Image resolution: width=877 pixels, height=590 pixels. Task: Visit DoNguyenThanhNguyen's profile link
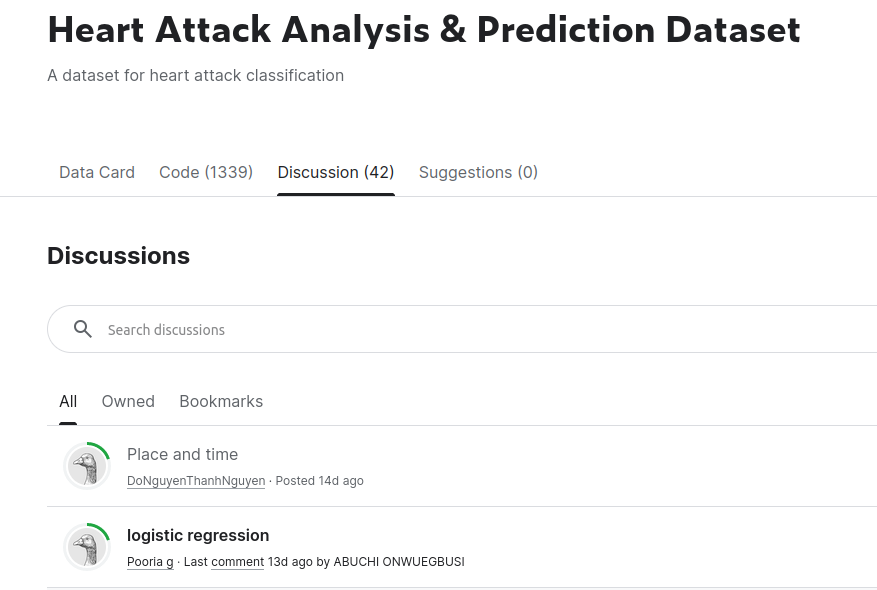pyautogui.click(x=196, y=481)
